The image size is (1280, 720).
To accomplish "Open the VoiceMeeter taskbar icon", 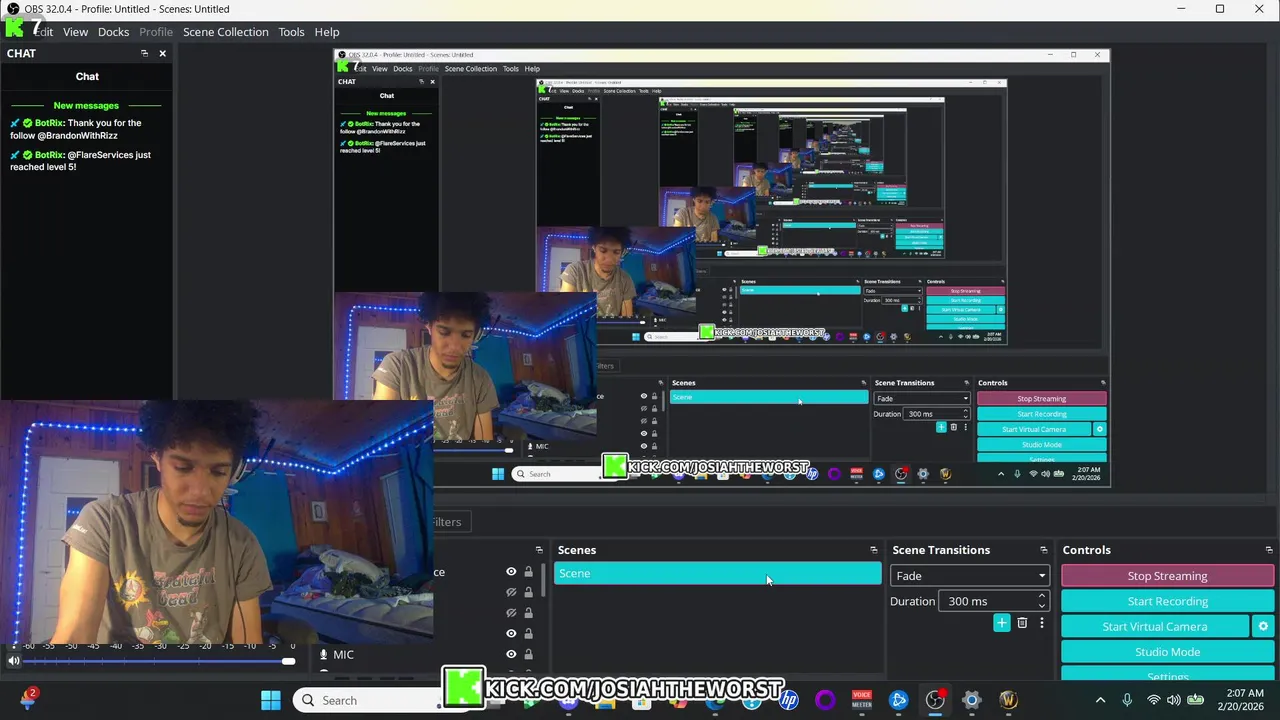I will click(x=862, y=700).
